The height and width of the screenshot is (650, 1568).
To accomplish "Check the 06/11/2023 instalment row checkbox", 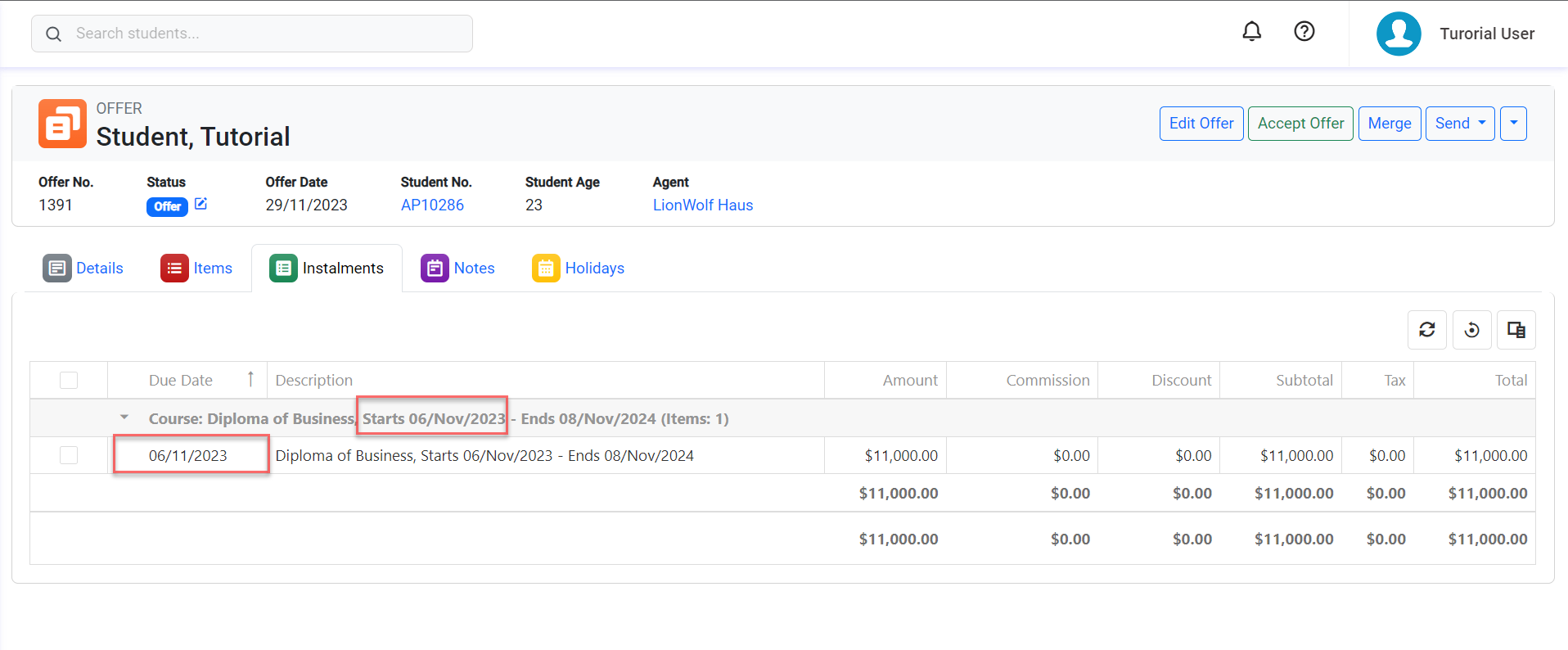I will click(x=69, y=455).
